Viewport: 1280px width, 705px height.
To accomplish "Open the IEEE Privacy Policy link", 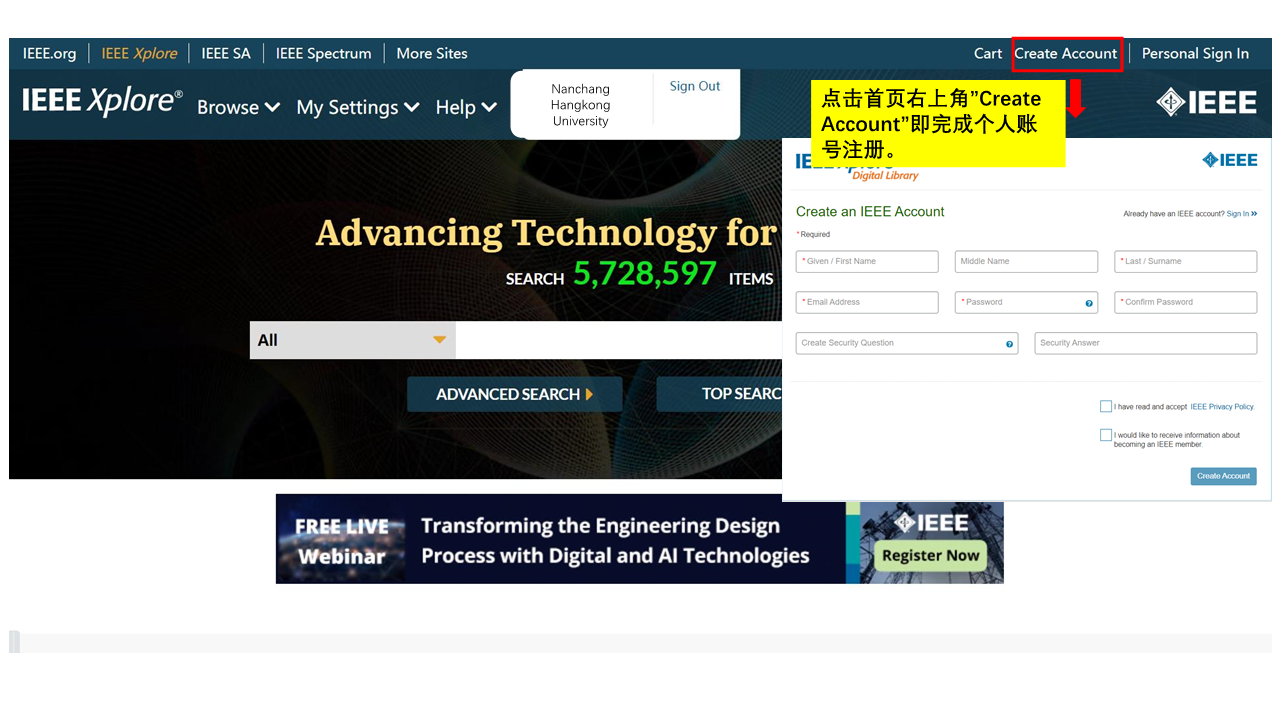I will (1222, 407).
